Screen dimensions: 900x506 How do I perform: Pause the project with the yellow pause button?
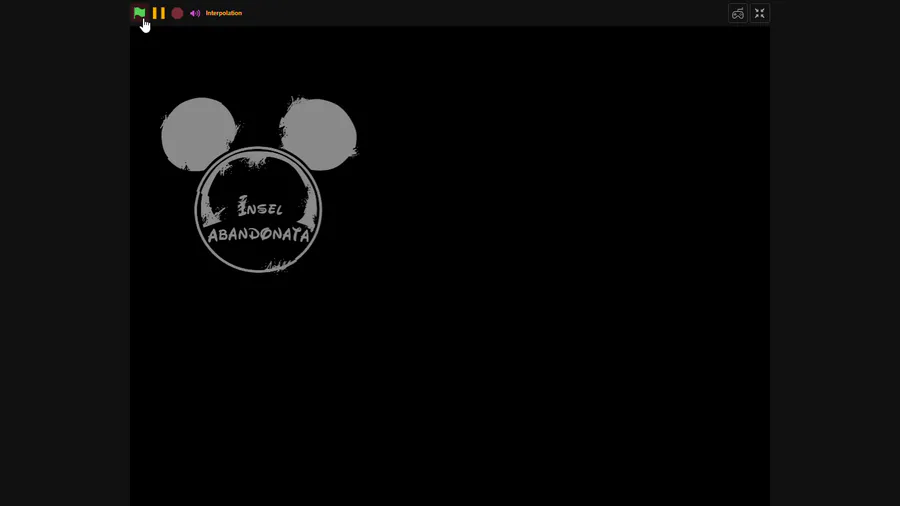159,13
